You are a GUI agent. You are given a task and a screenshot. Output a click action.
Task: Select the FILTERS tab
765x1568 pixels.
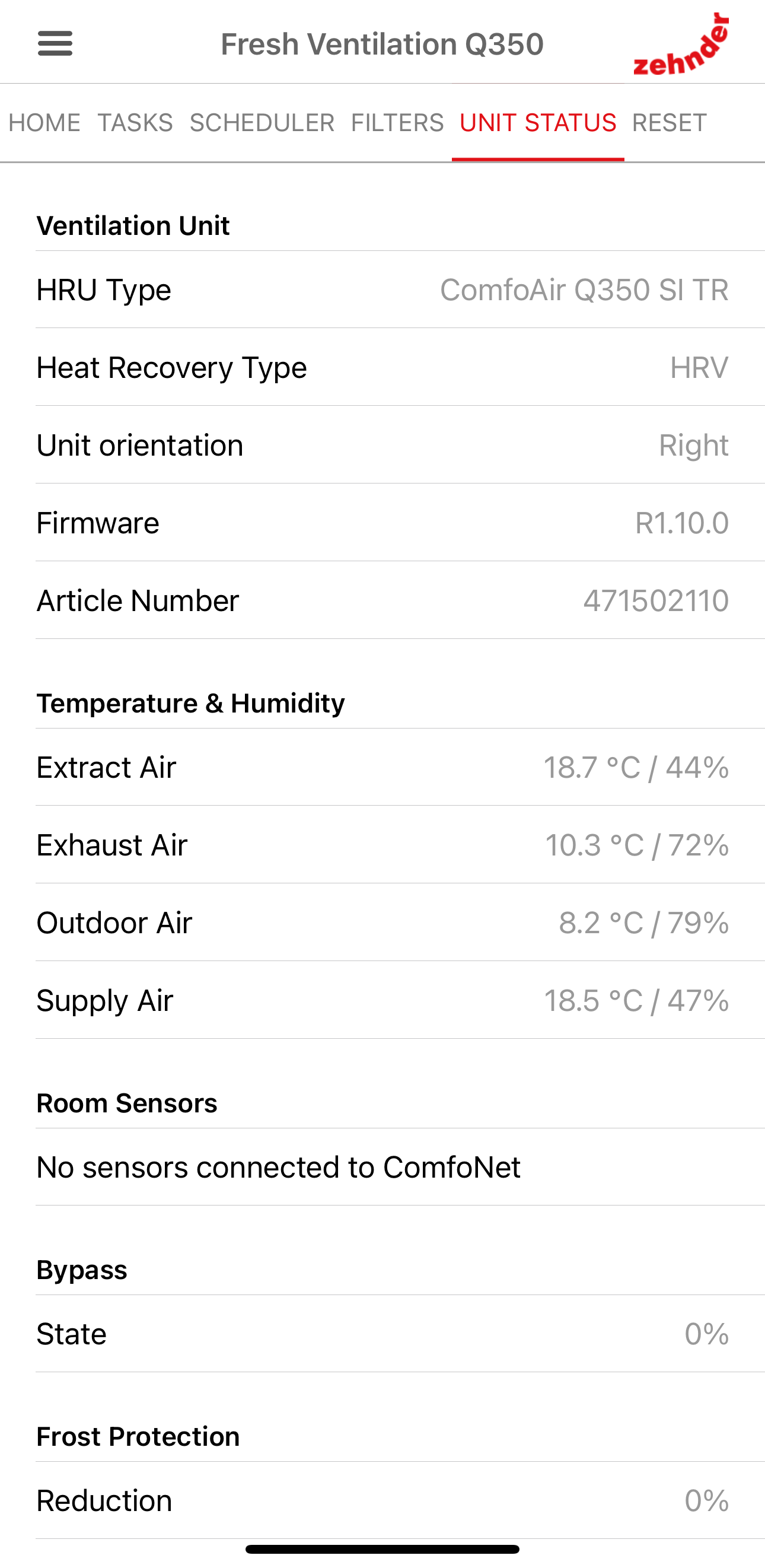[397, 123]
